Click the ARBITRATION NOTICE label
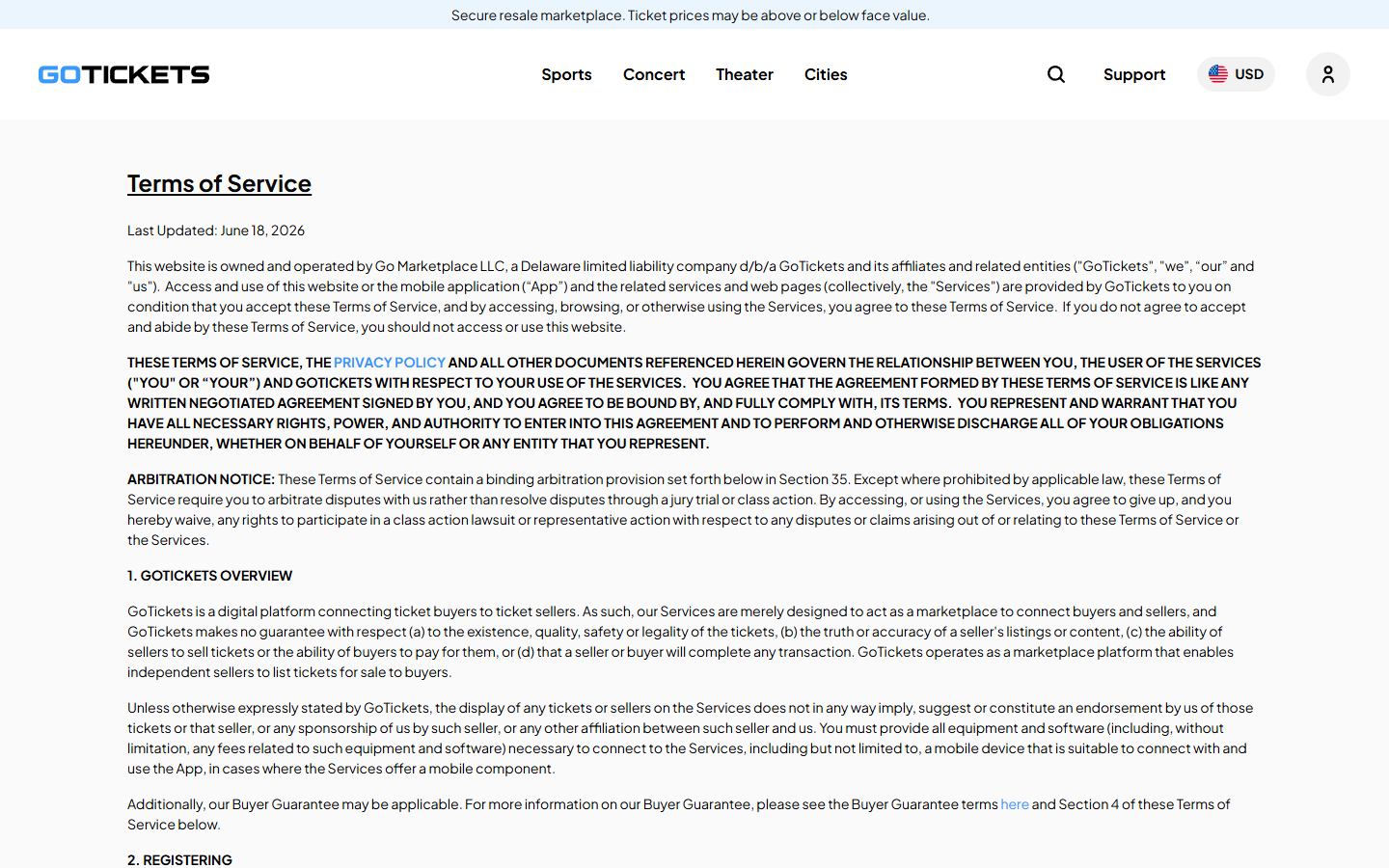1389x868 pixels. (x=201, y=479)
